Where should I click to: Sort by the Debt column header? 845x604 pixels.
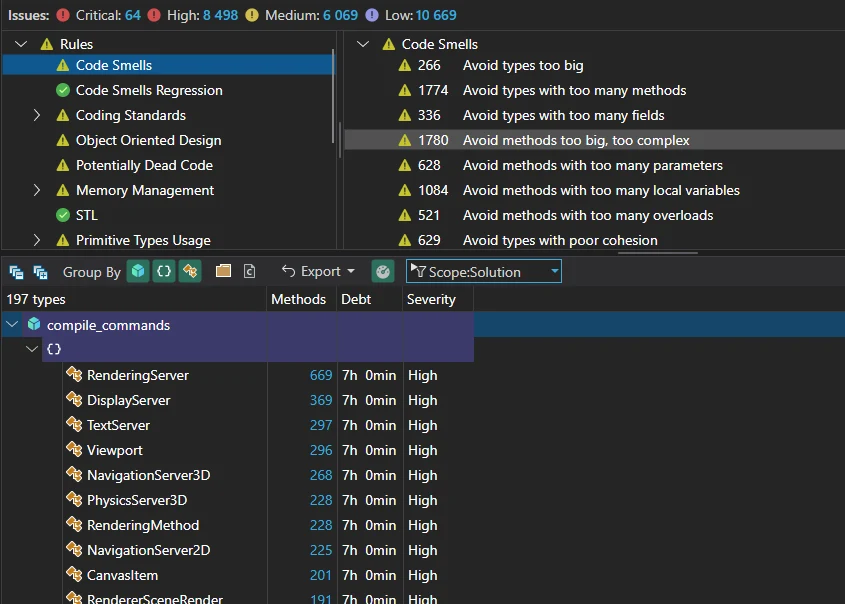coord(370,299)
